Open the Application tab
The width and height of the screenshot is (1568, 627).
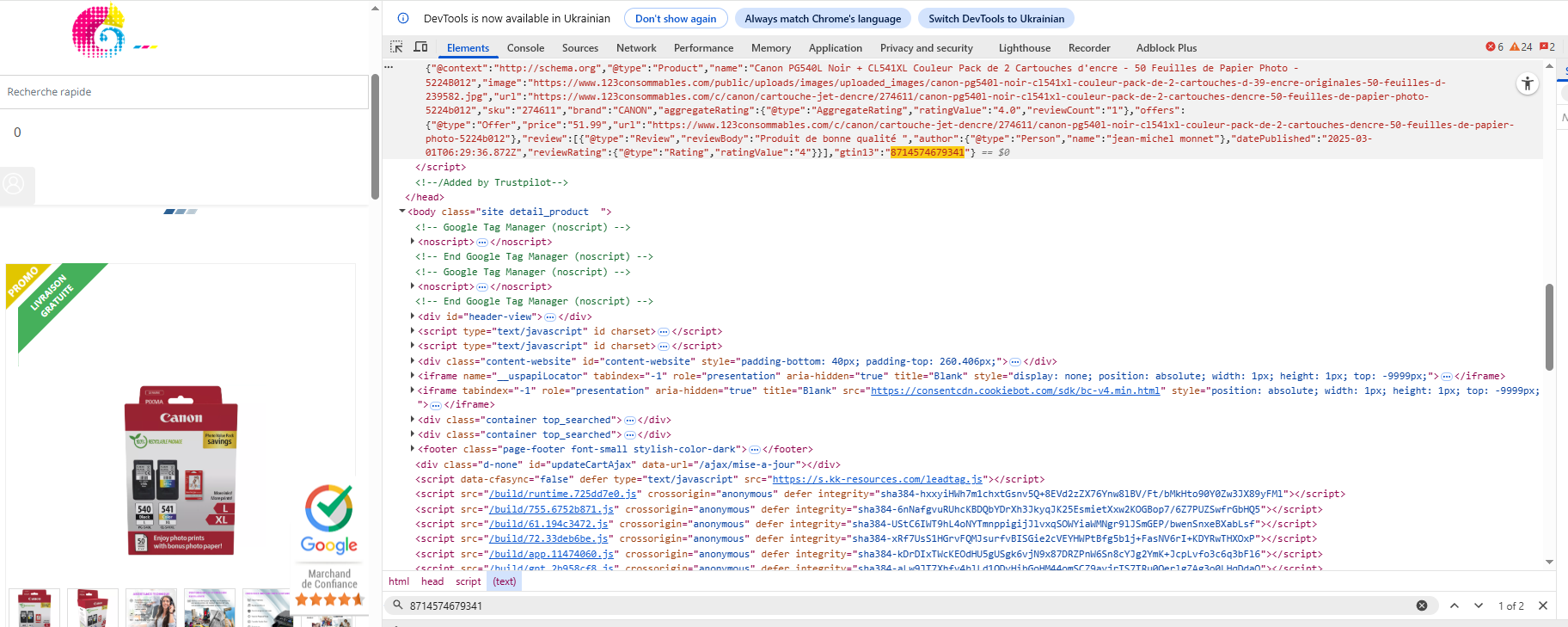click(836, 48)
